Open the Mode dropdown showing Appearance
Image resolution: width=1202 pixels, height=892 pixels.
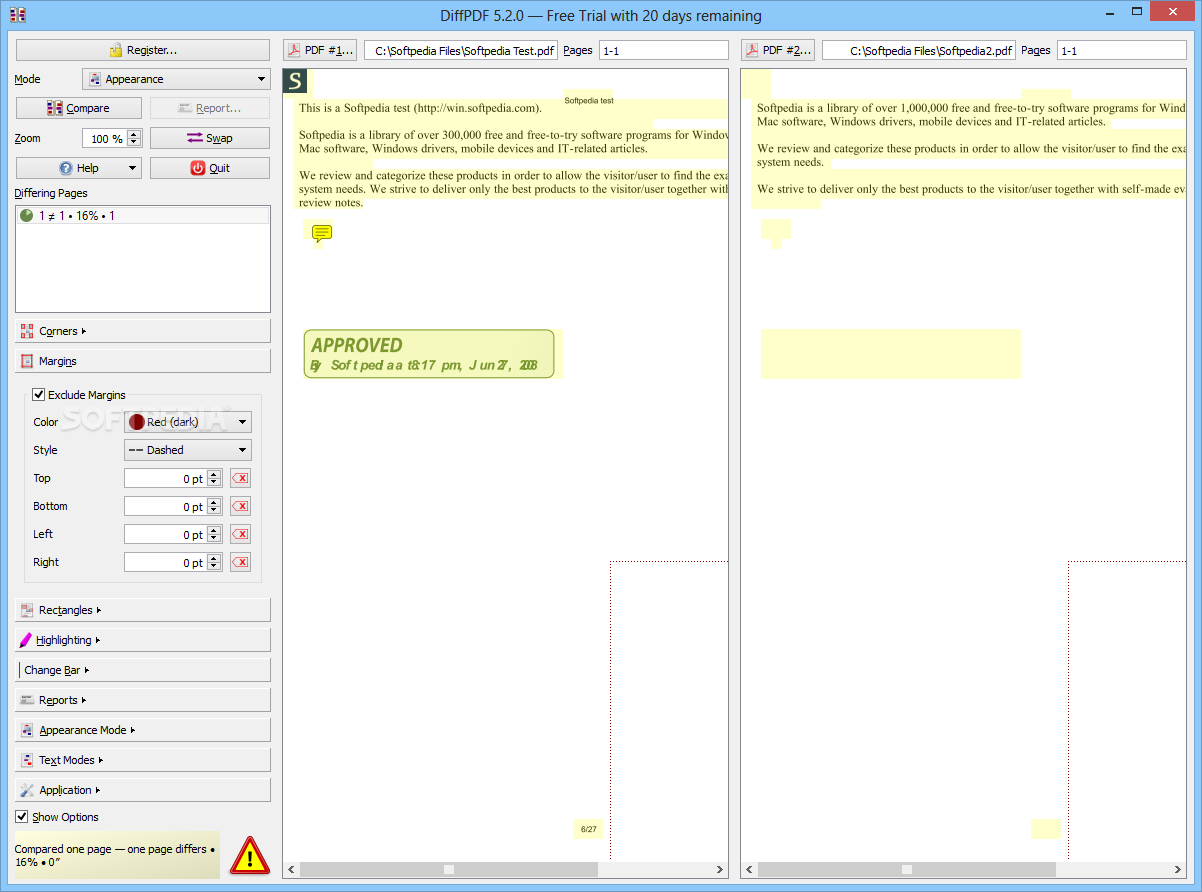[176, 79]
